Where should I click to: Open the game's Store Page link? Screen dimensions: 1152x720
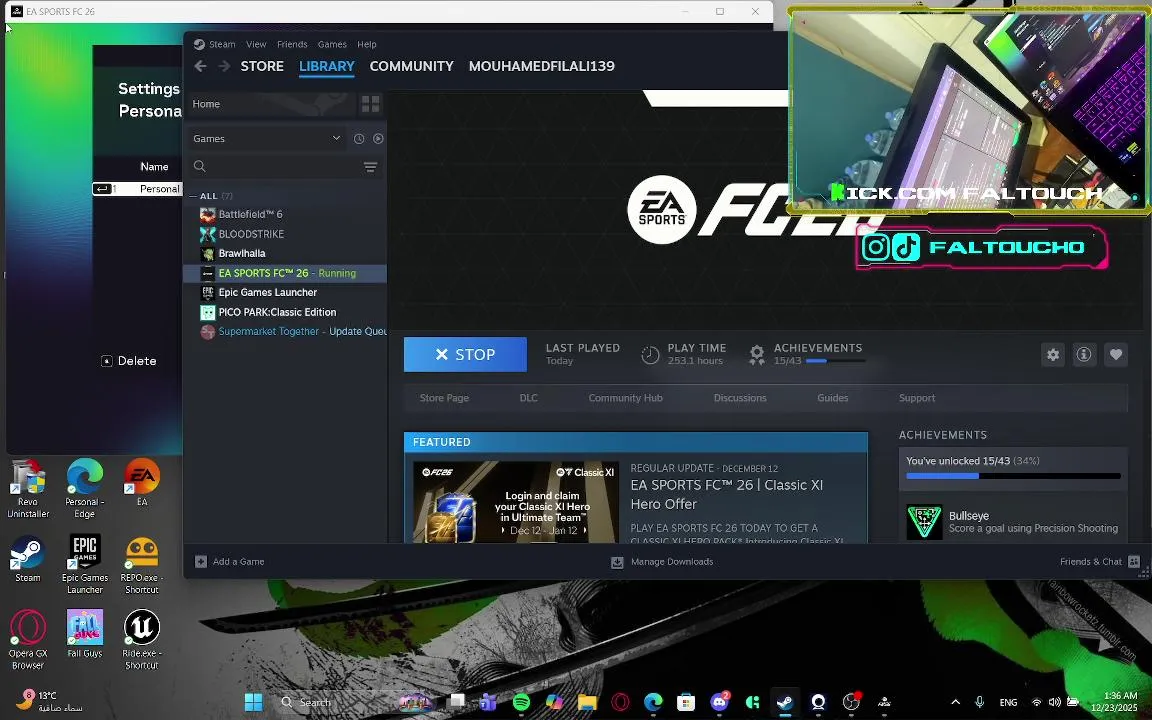[x=444, y=398]
